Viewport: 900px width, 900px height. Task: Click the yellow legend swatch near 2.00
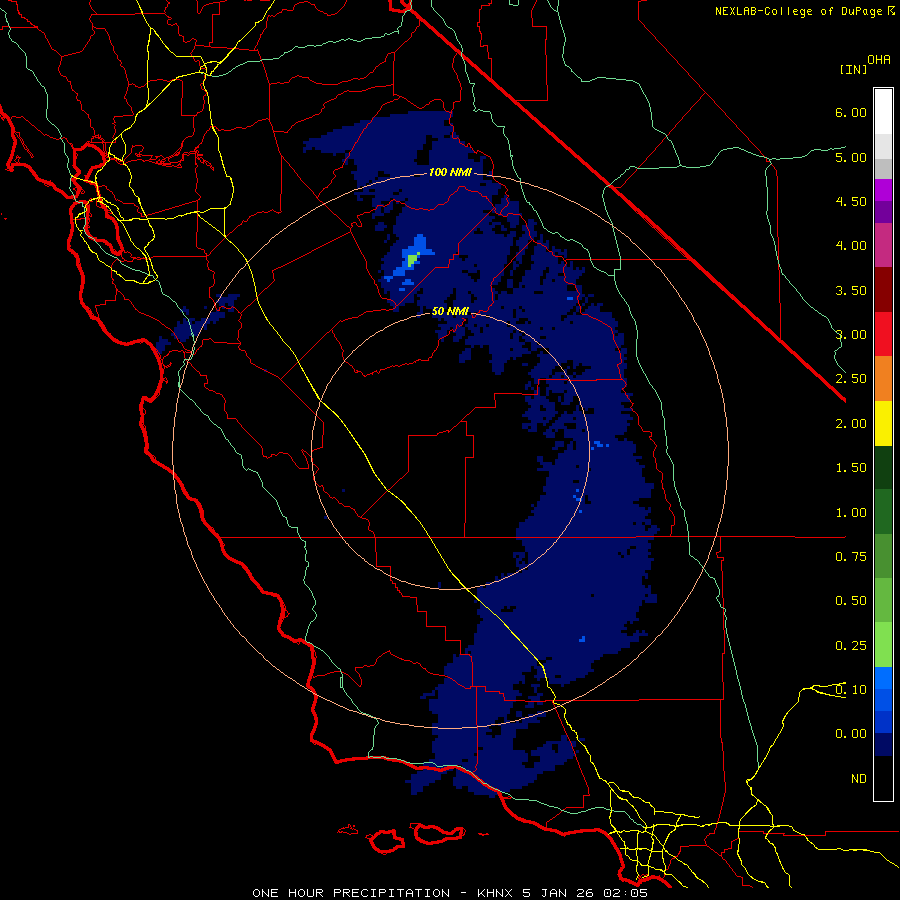pos(883,423)
